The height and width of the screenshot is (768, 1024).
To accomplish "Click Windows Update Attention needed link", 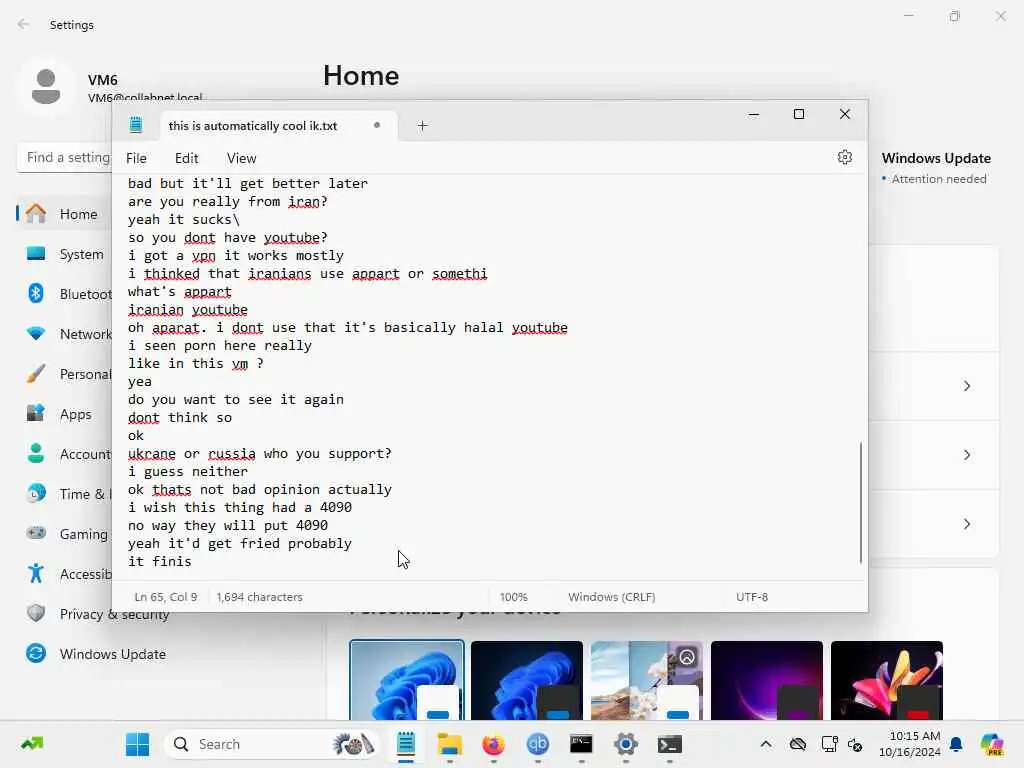I will coord(939,179).
